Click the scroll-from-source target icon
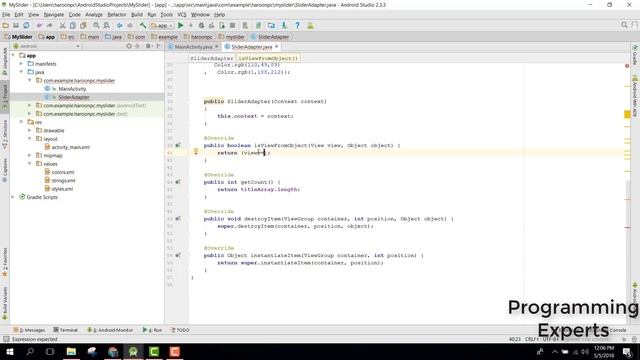Image resolution: width=640 pixels, height=360 pixels. (129, 46)
